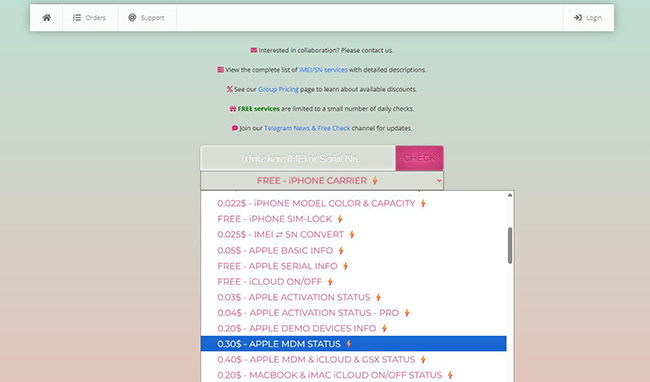Click the Support at-sign icon in navbar
The width and height of the screenshot is (650, 382).
[132, 17]
